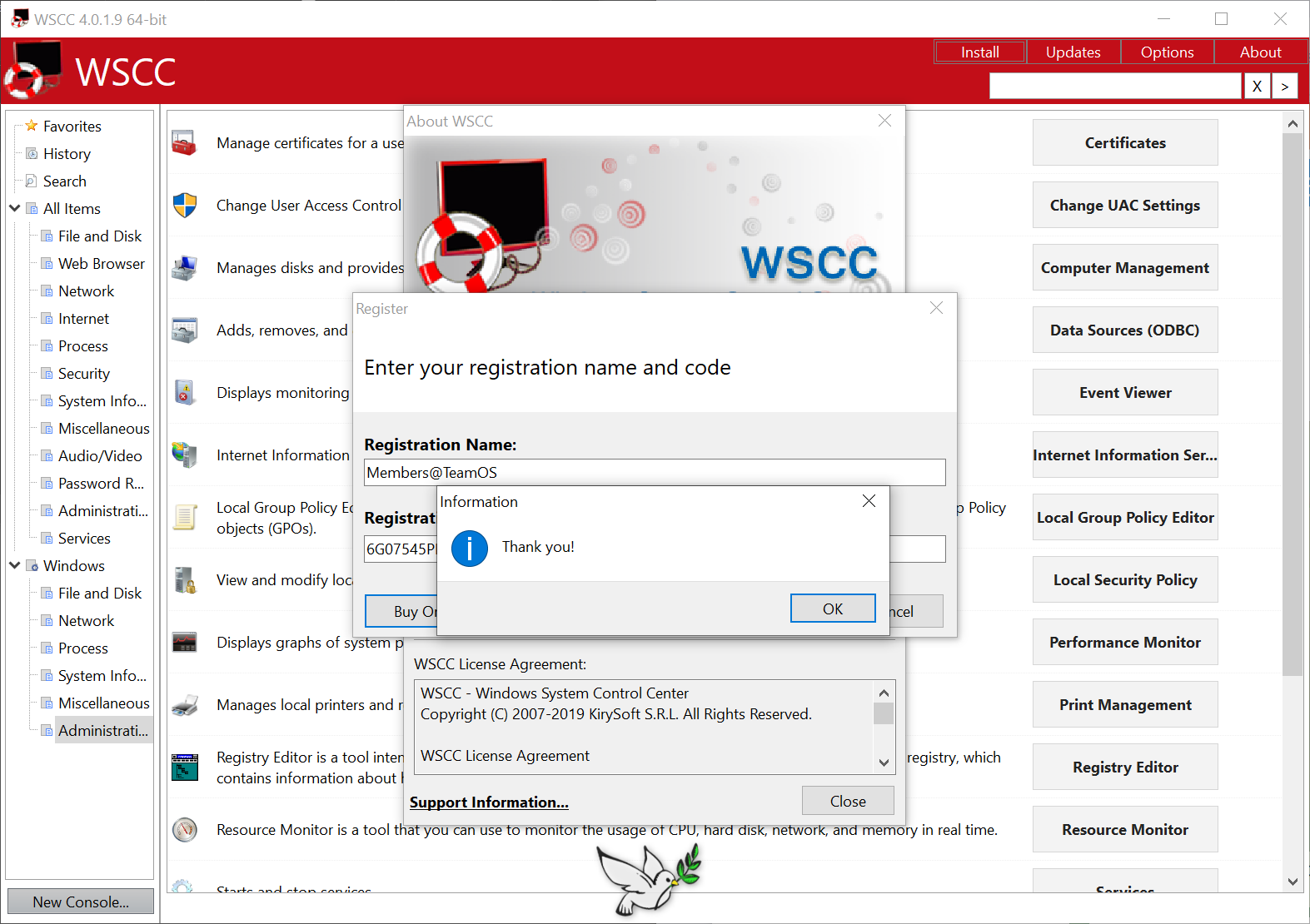
Task: Click the Event Viewer icon
Action: point(184,393)
